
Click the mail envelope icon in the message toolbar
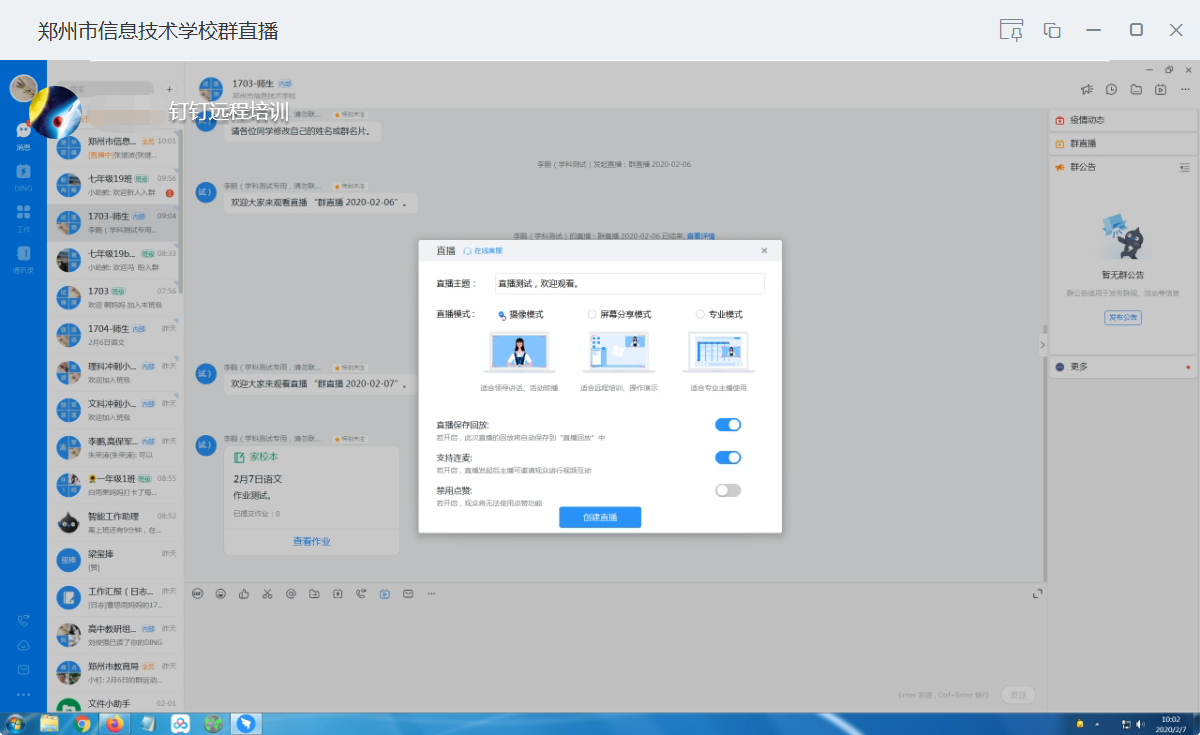click(408, 593)
